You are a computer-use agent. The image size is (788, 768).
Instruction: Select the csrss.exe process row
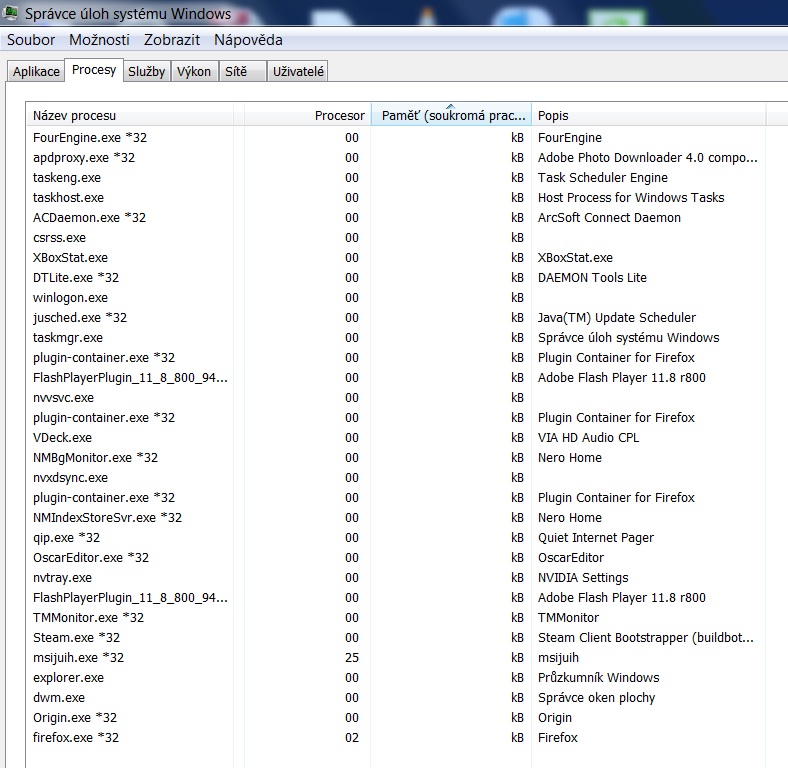pyautogui.click(x=395, y=238)
